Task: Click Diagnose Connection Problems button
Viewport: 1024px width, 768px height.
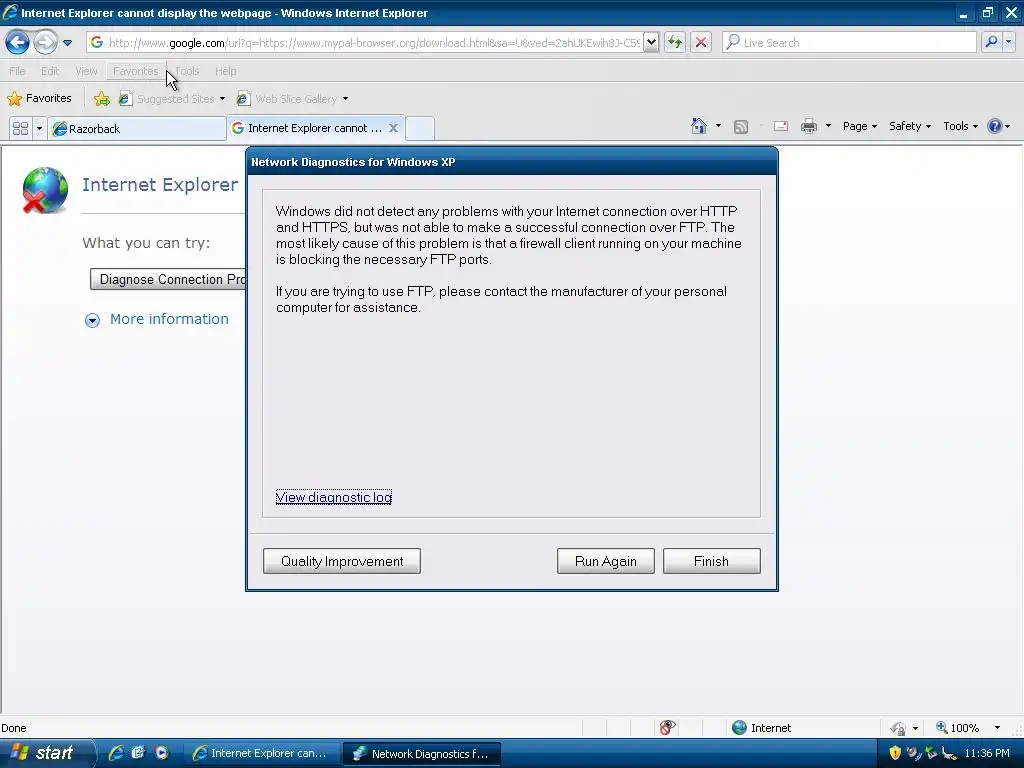Action: pyautogui.click(x=168, y=280)
